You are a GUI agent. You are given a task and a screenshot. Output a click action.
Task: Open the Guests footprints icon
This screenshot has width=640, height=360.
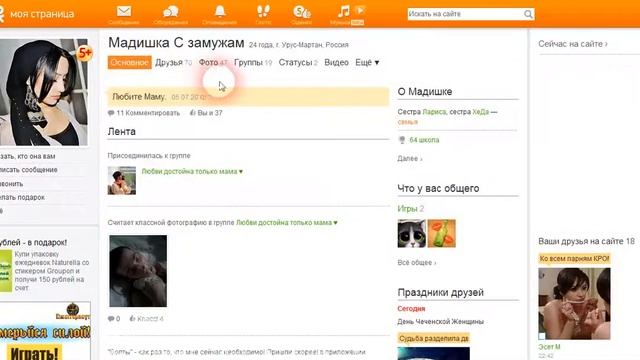click(263, 11)
